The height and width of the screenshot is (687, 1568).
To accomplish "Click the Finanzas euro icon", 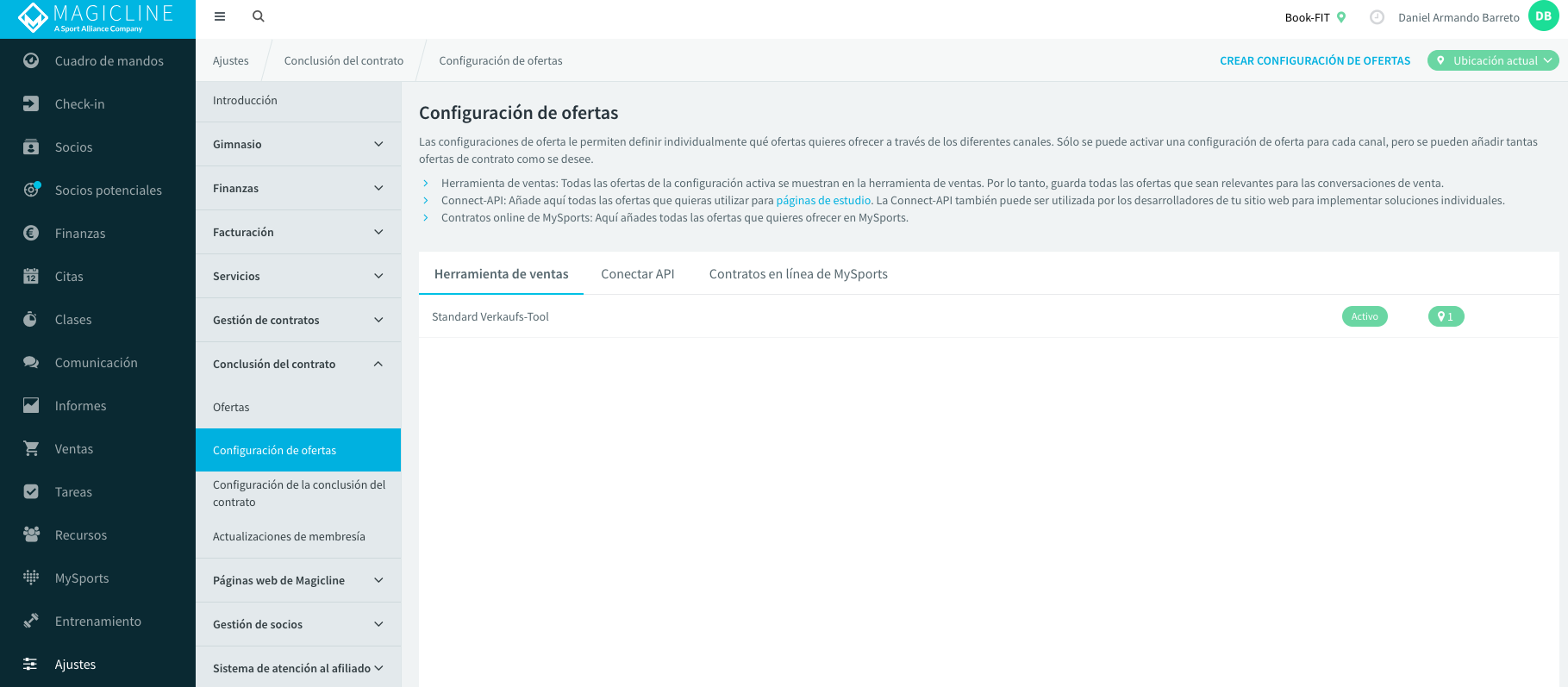I will (x=31, y=233).
